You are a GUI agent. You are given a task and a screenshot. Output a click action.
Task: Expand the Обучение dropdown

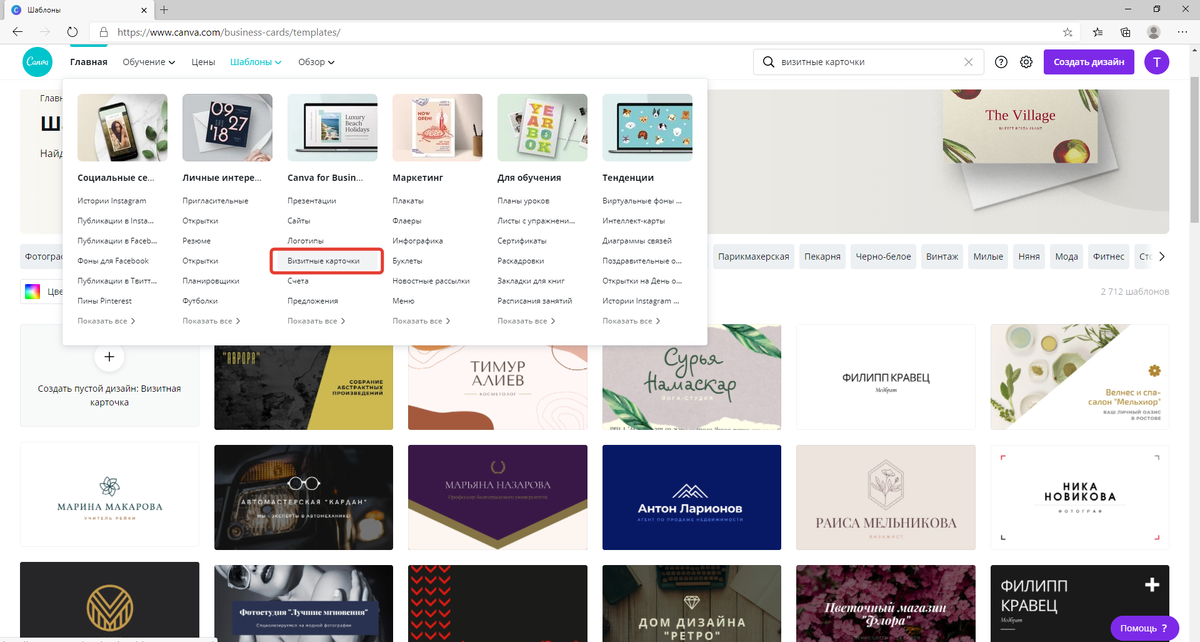149,62
